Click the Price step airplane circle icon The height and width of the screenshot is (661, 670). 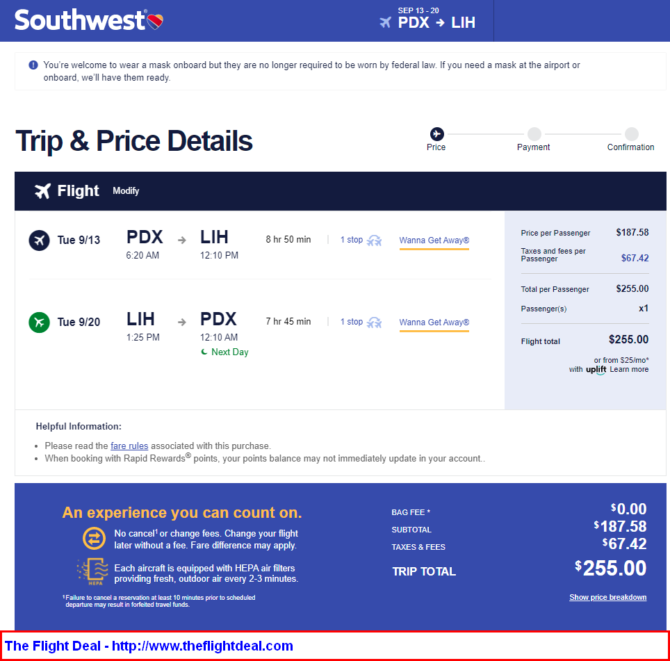tap(436, 134)
